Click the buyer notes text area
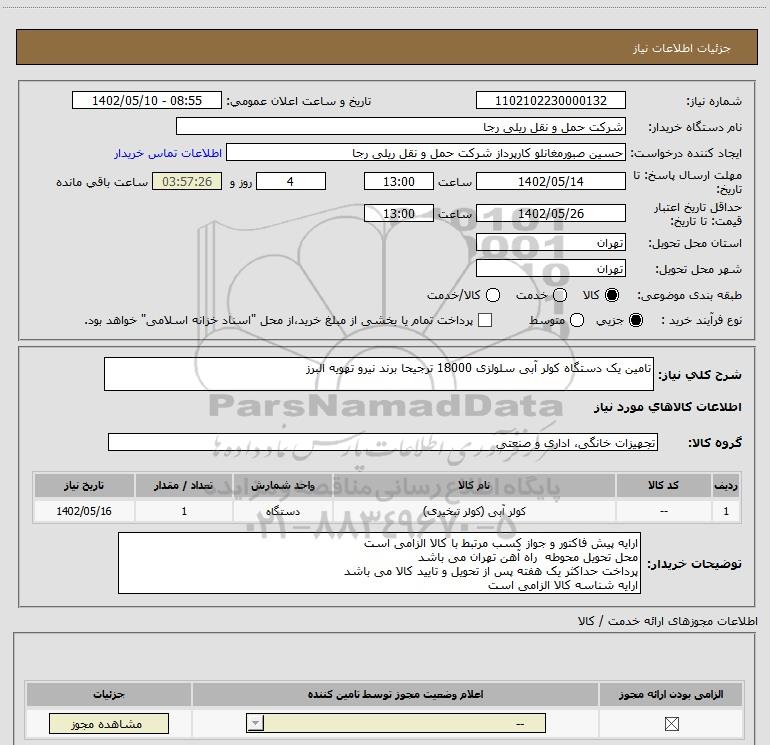770x745 pixels. (379, 563)
